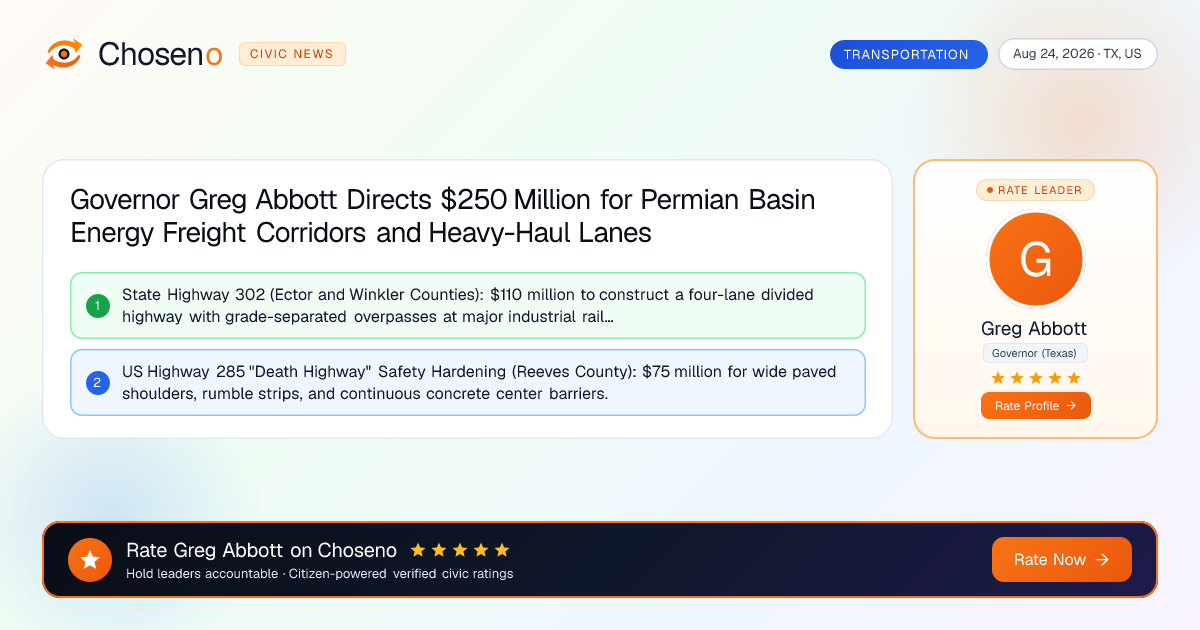The height and width of the screenshot is (630, 1200).
Task: Click the Choseno brand name text
Action: tap(160, 54)
